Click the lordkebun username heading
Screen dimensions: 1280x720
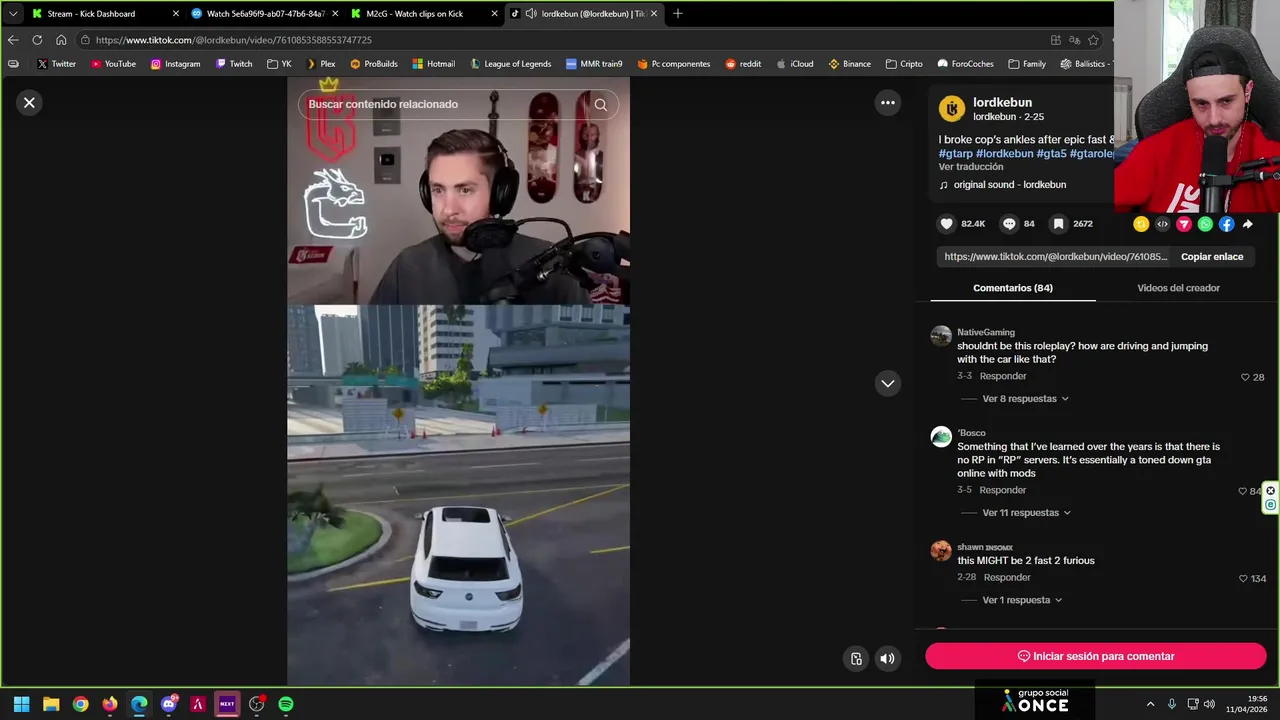[1002, 102]
